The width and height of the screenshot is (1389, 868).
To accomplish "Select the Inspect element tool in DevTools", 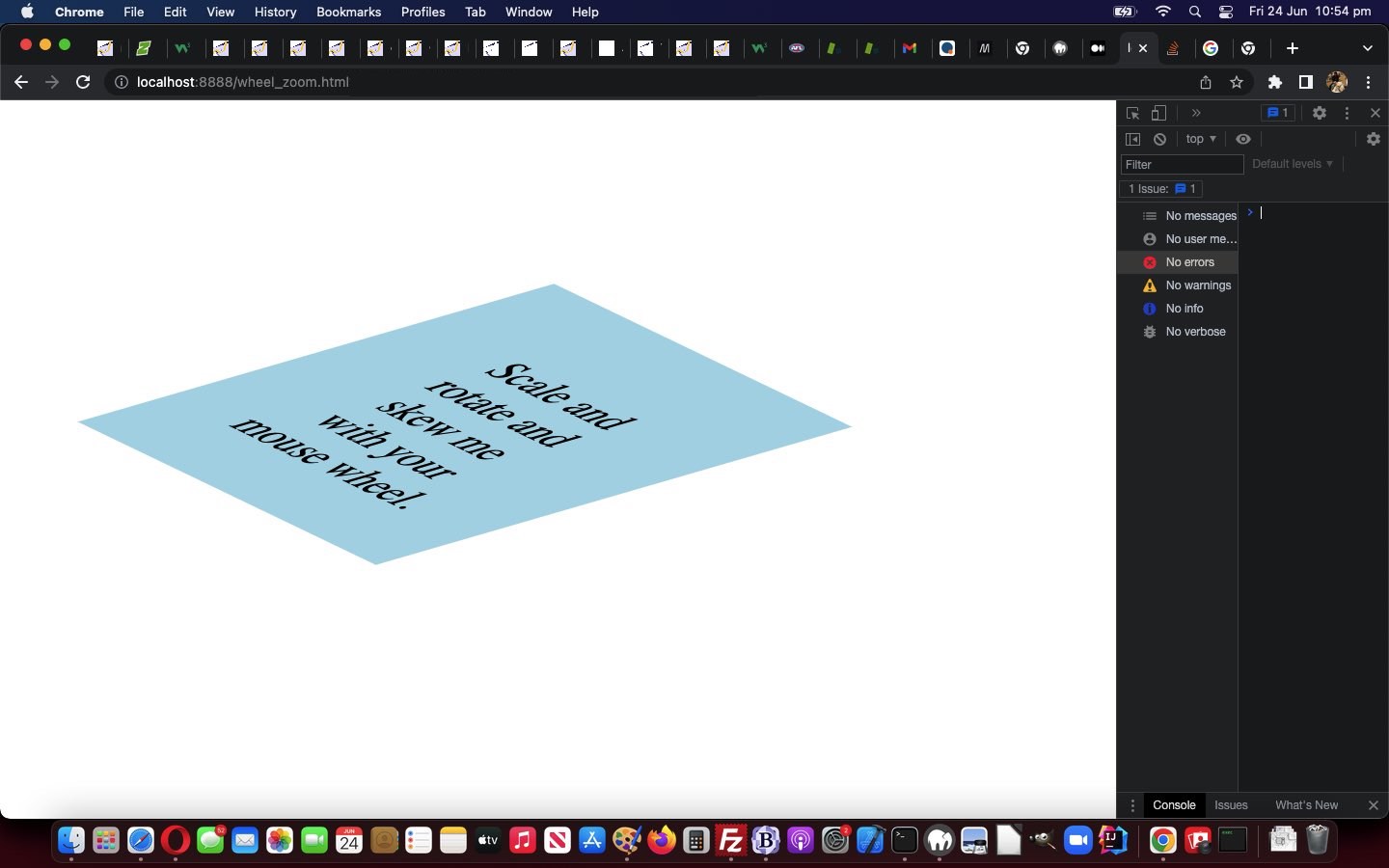I will coord(1132,114).
